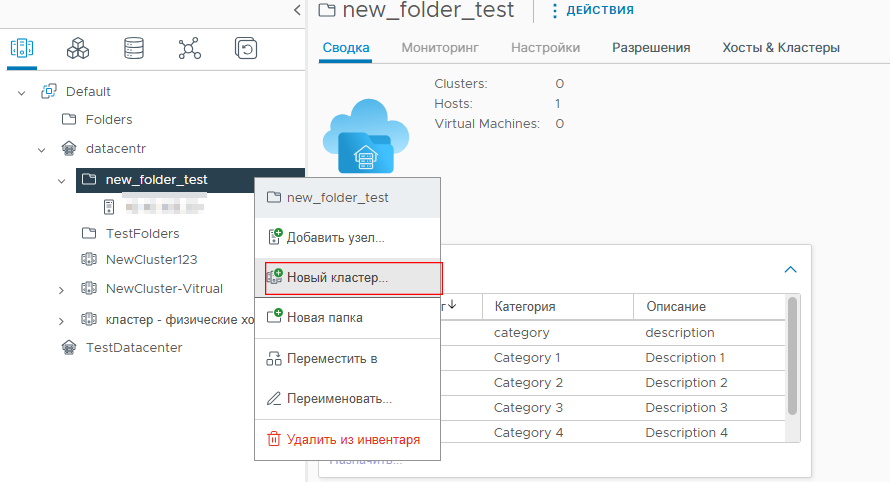890x482 pixels.
Task: Collapse the datacentr tree node
Action: tap(41, 150)
